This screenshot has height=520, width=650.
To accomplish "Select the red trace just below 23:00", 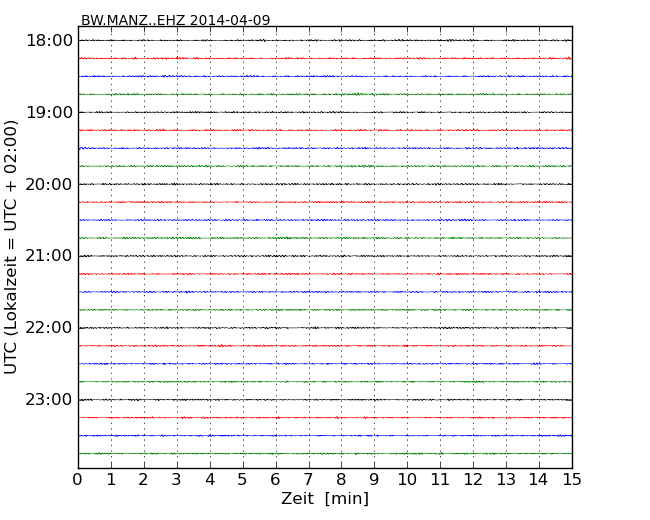I will [325, 418].
